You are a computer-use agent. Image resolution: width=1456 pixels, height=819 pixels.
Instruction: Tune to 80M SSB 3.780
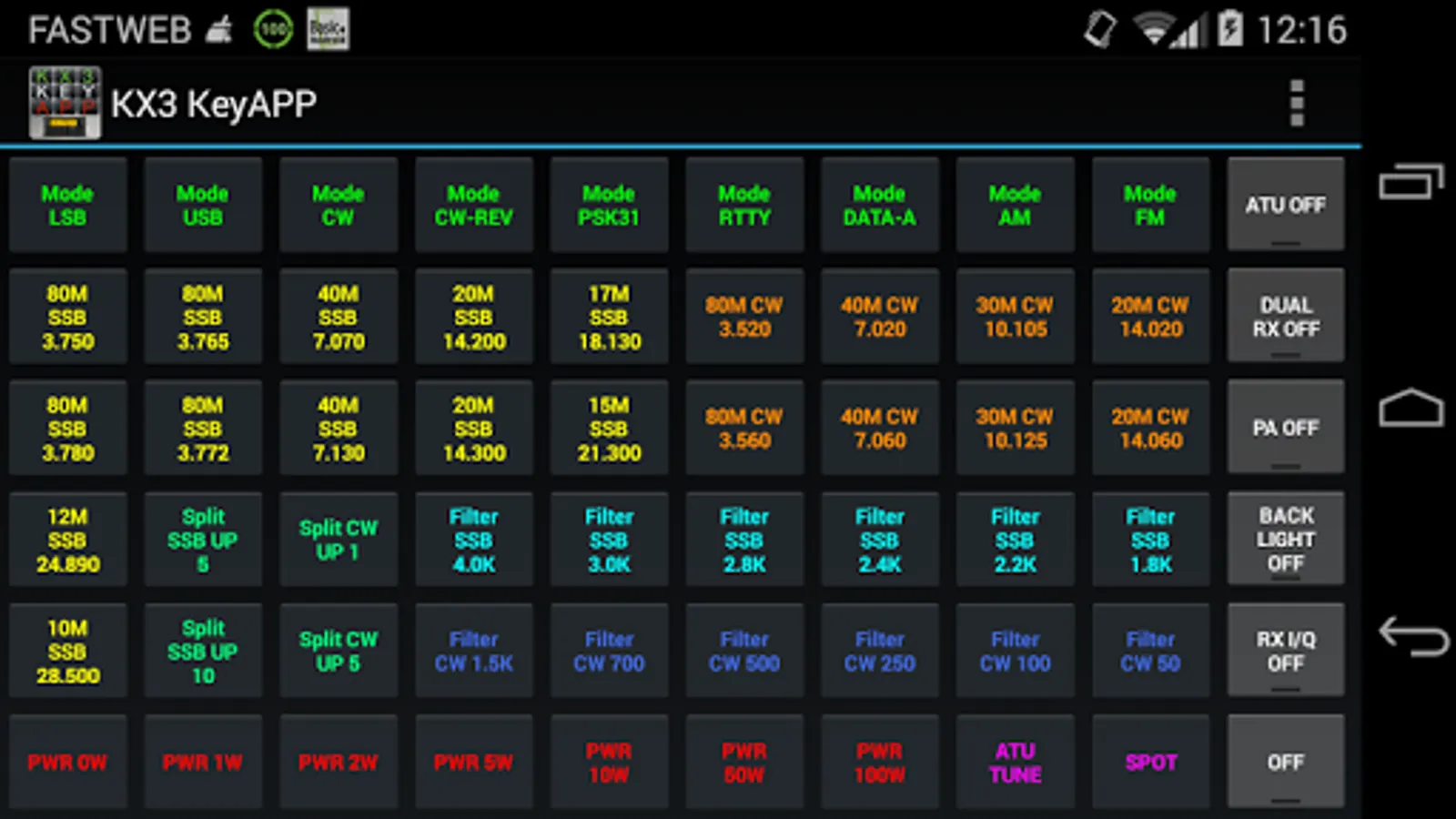pos(67,428)
